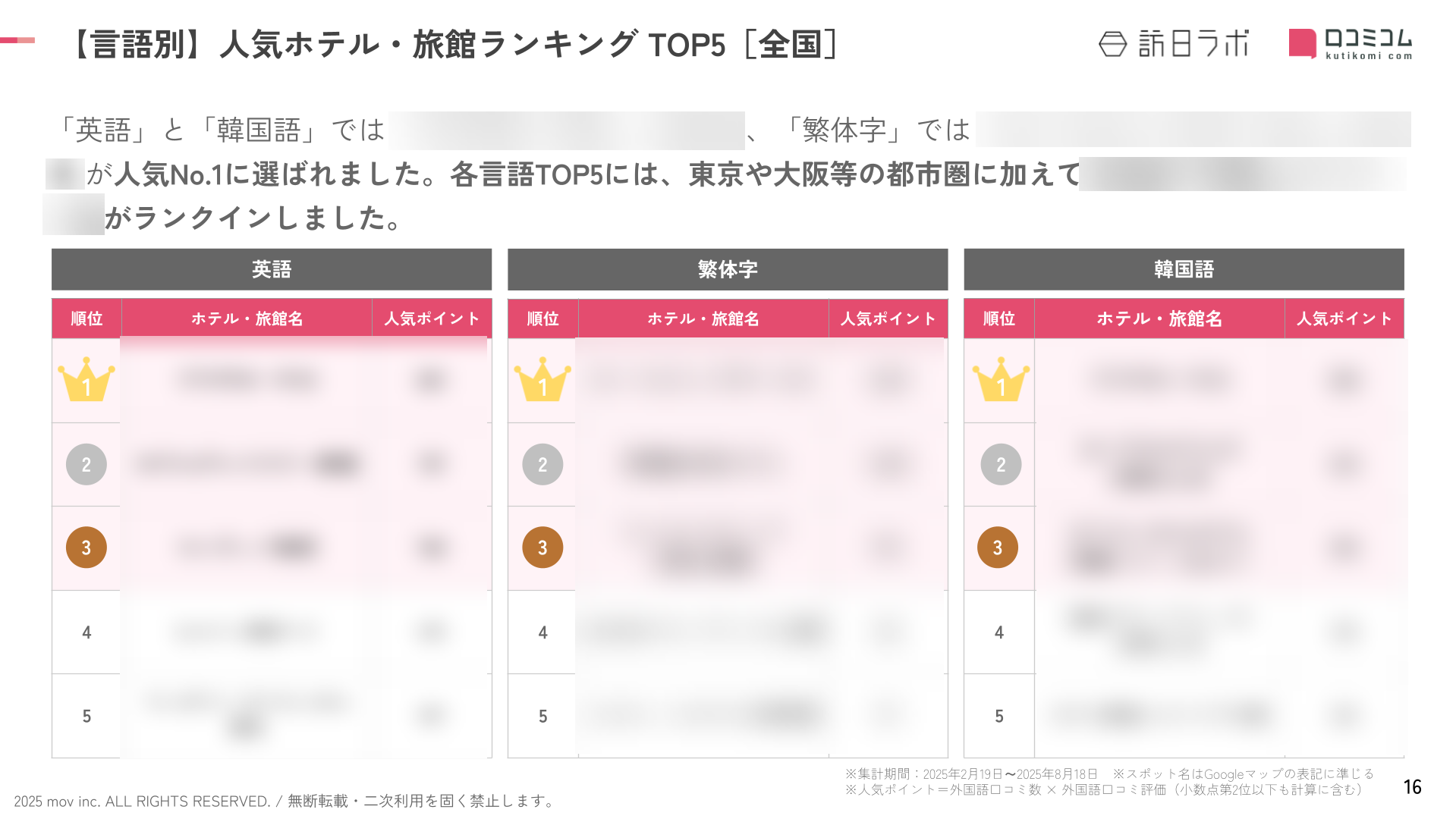This screenshot has height=819, width=1456.
Task: Select the gold crown in 韓国語 table
Action: (1001, 379)
